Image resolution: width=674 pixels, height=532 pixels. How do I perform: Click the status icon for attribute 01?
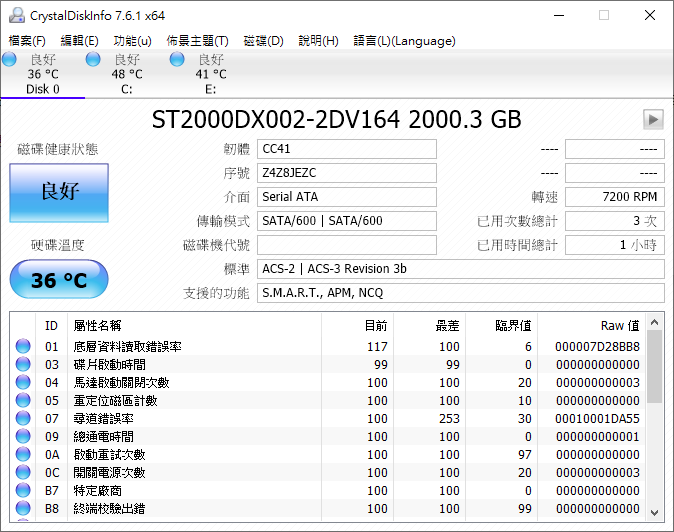23,346
